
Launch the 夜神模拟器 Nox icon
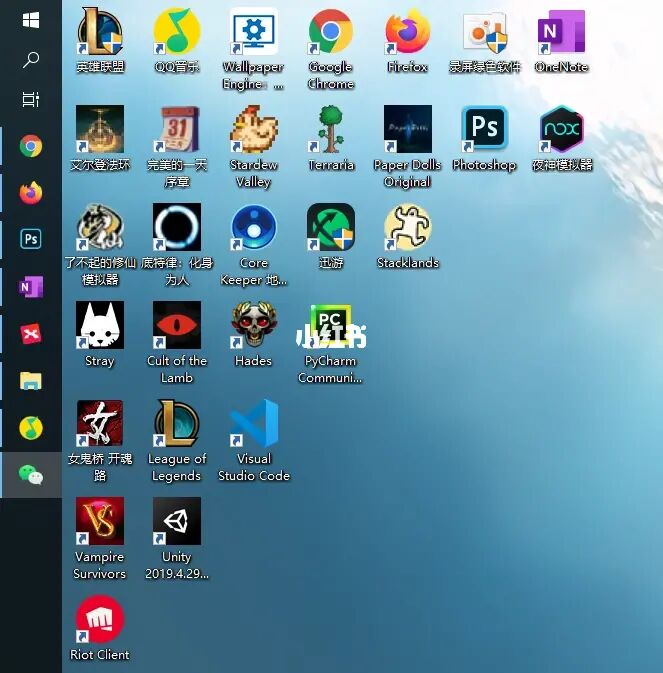pos(561,129)
